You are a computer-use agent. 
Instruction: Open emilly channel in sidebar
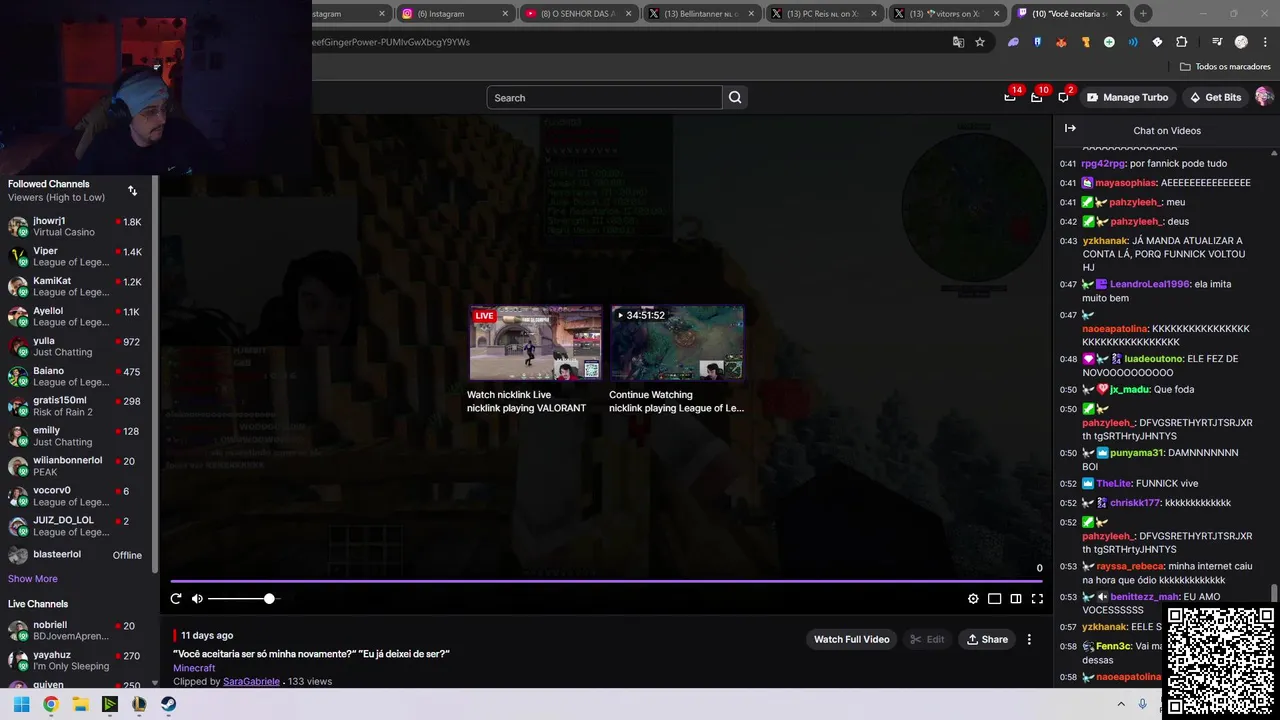click(x=76, y=436)
